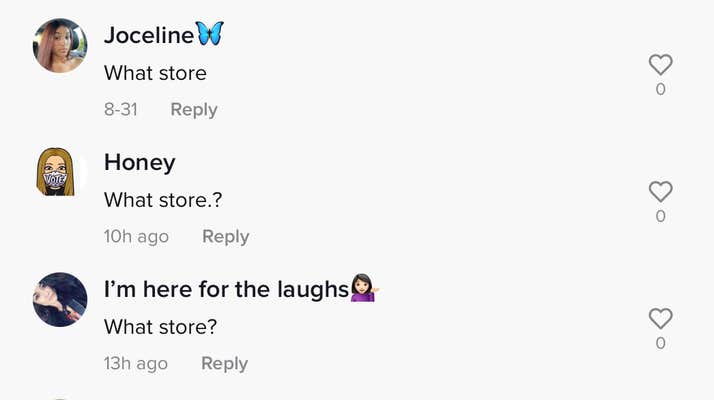The image size is (714, 400).
Task: Click the "13h ago" timestamp
Action: click(x=136, y=364)
